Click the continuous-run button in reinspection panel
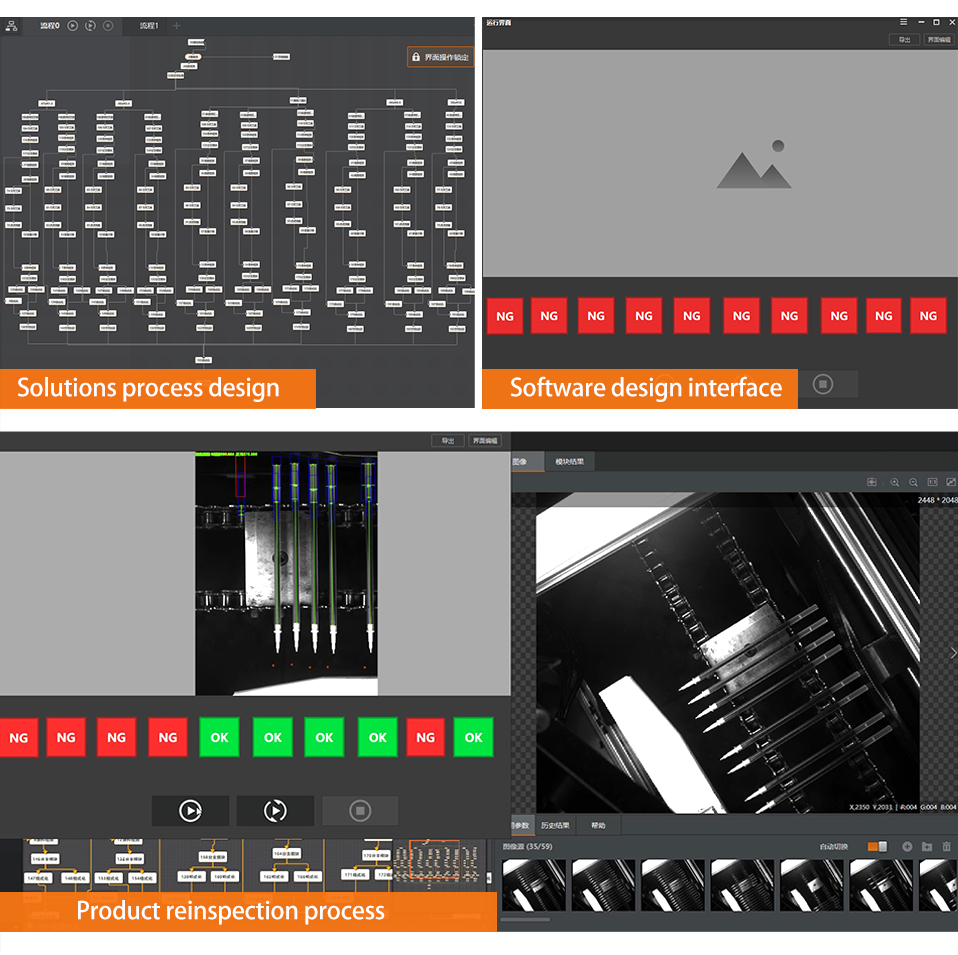Viewport: 958px width, 955px height. pos(275,811)
